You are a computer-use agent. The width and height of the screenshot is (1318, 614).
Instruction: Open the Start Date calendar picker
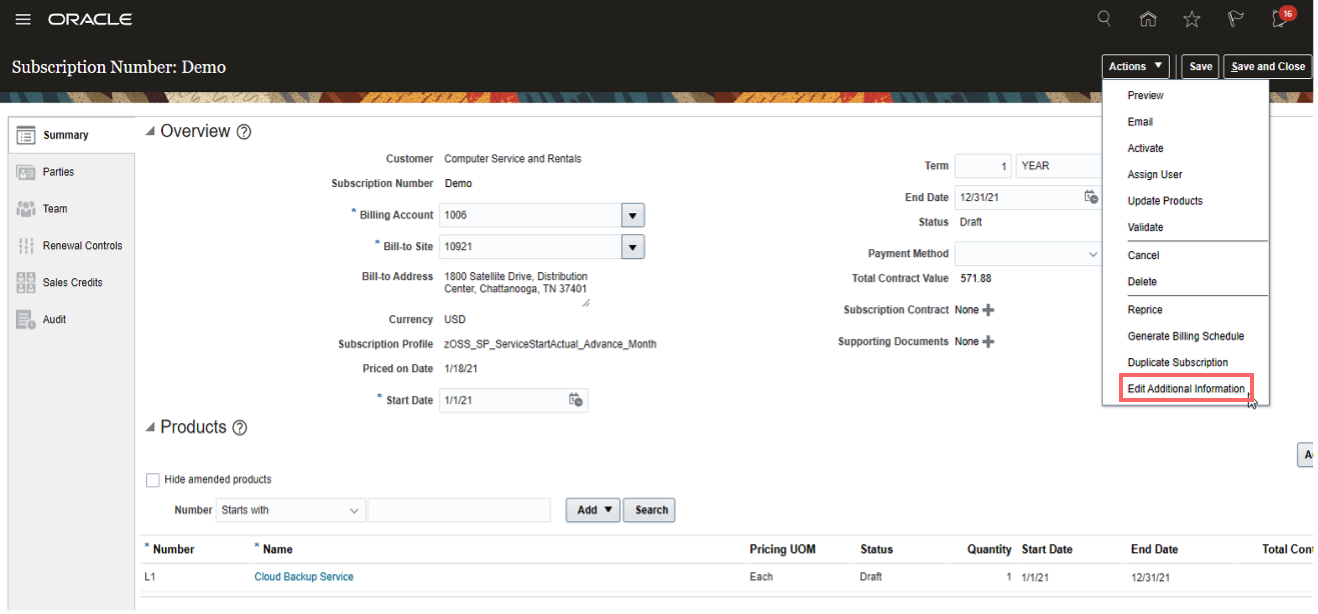(x=576, y=400)
